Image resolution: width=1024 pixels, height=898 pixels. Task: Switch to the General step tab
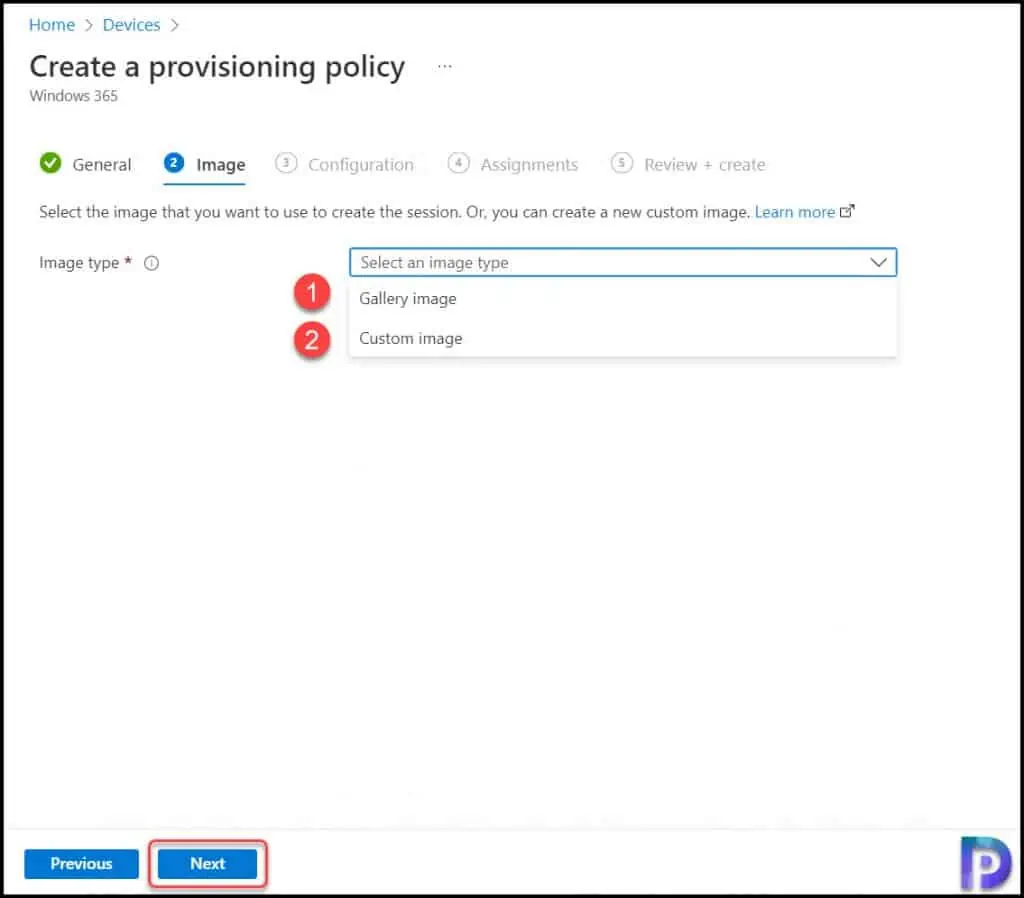click(86, 164)
